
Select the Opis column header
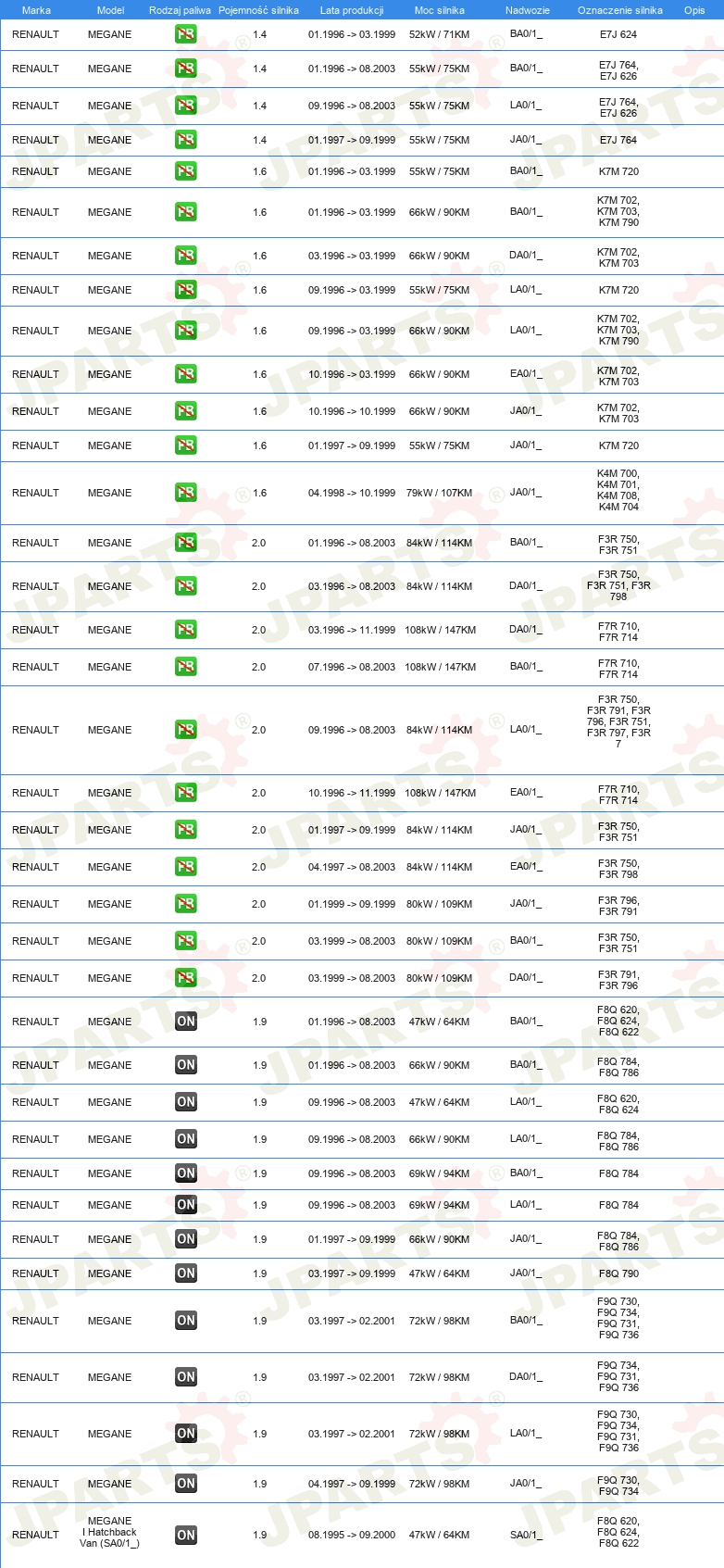pos(694,10)
